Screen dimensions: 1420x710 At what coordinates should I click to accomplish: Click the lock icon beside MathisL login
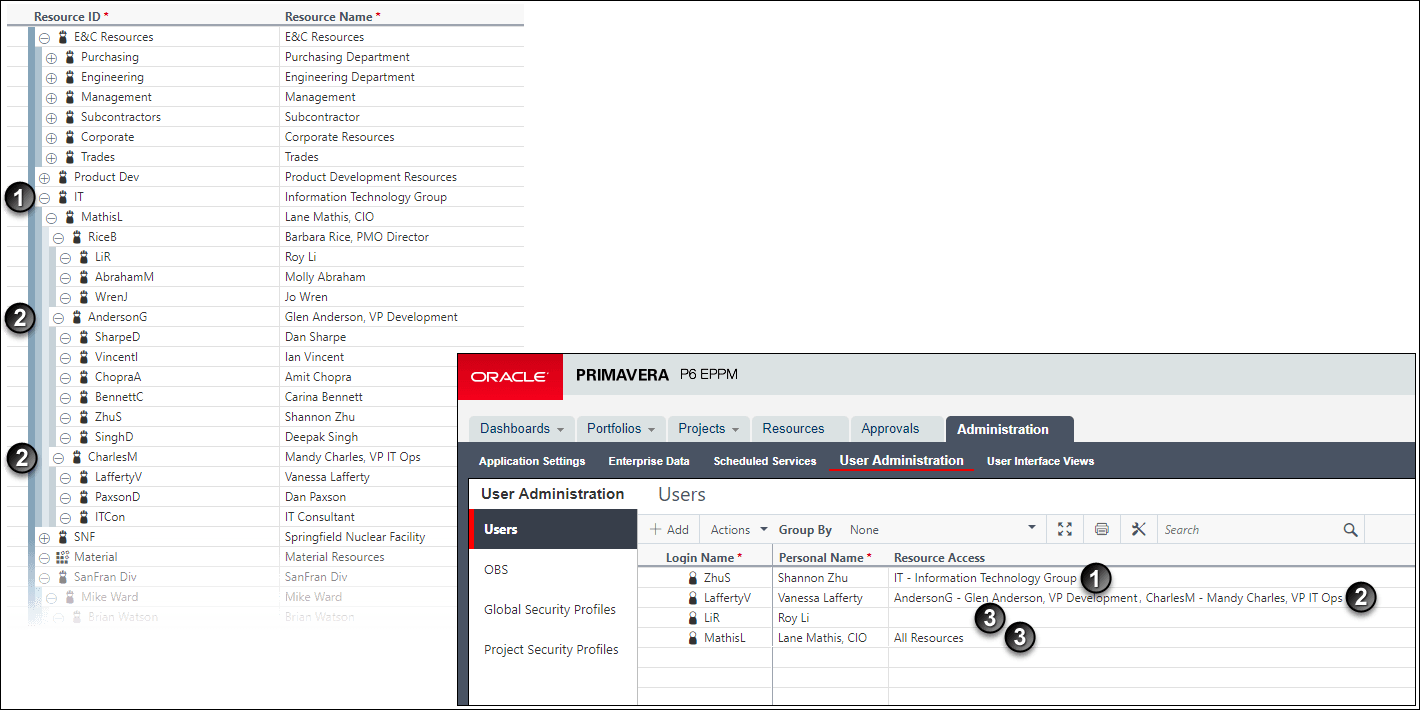point(692,638)
